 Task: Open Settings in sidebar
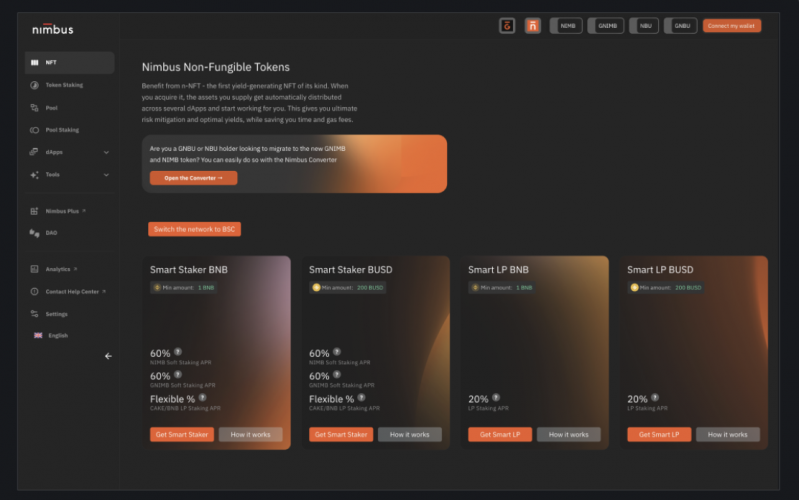pyautogui.click(x=57, y=314)
